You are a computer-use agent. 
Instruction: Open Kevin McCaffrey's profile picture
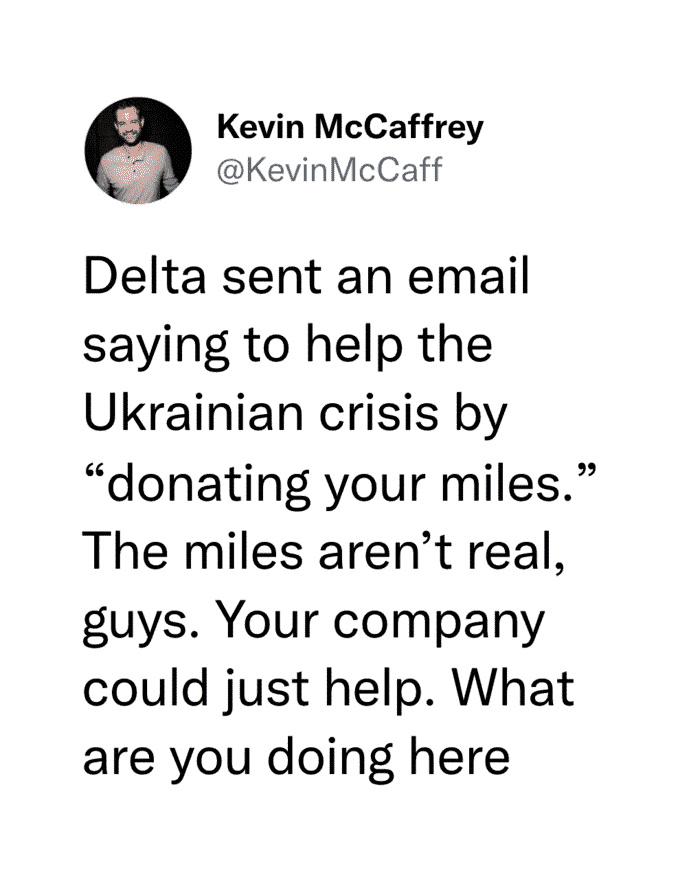pos(138,150)
